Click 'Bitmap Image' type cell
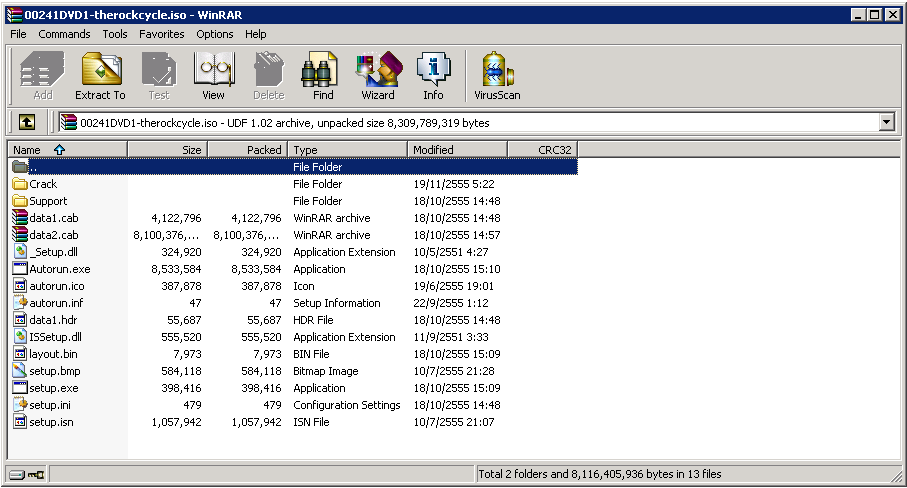907x488 pixels. click(x=326, y=371)
